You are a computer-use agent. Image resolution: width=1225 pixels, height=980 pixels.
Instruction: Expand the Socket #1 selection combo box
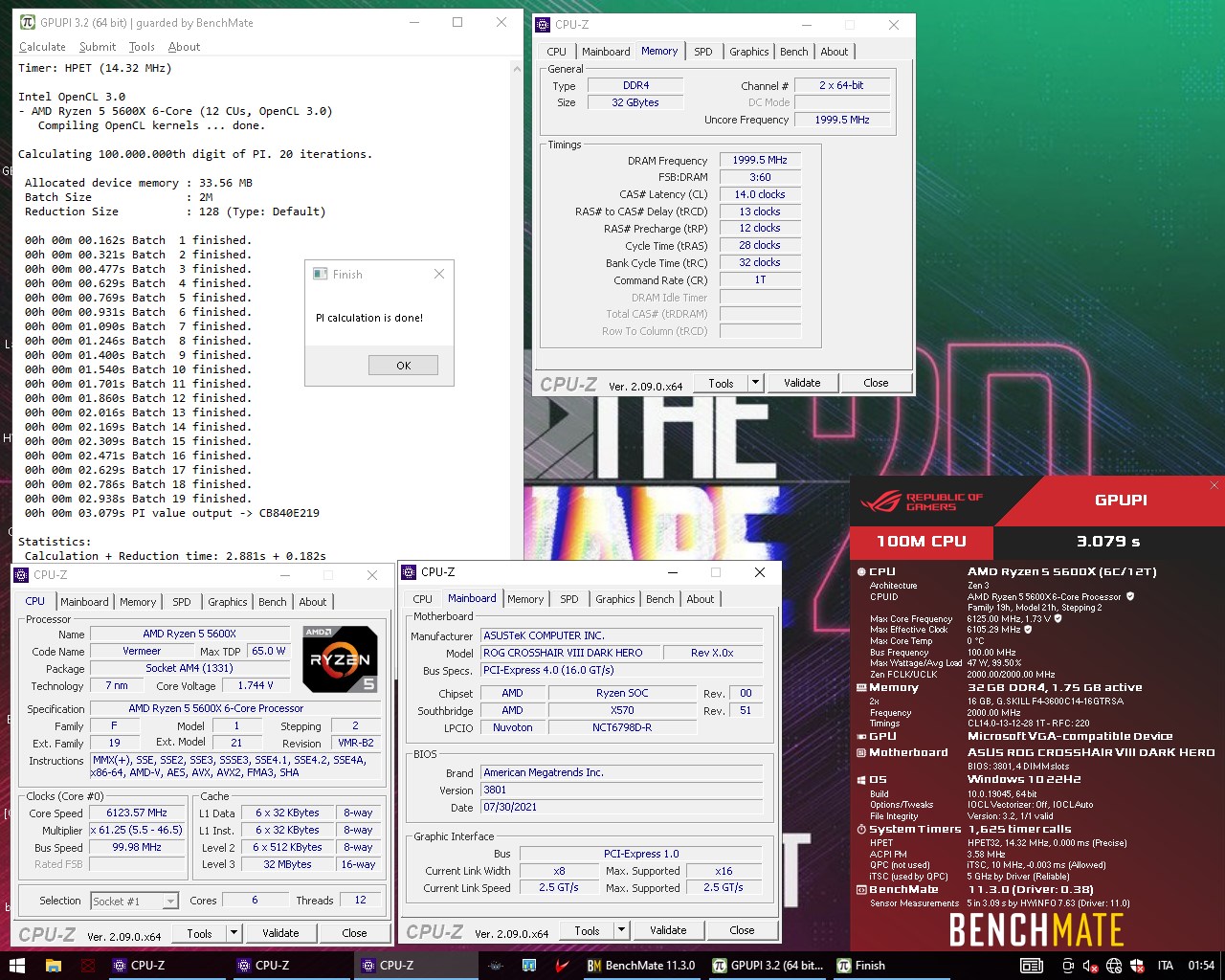[170, 901]
